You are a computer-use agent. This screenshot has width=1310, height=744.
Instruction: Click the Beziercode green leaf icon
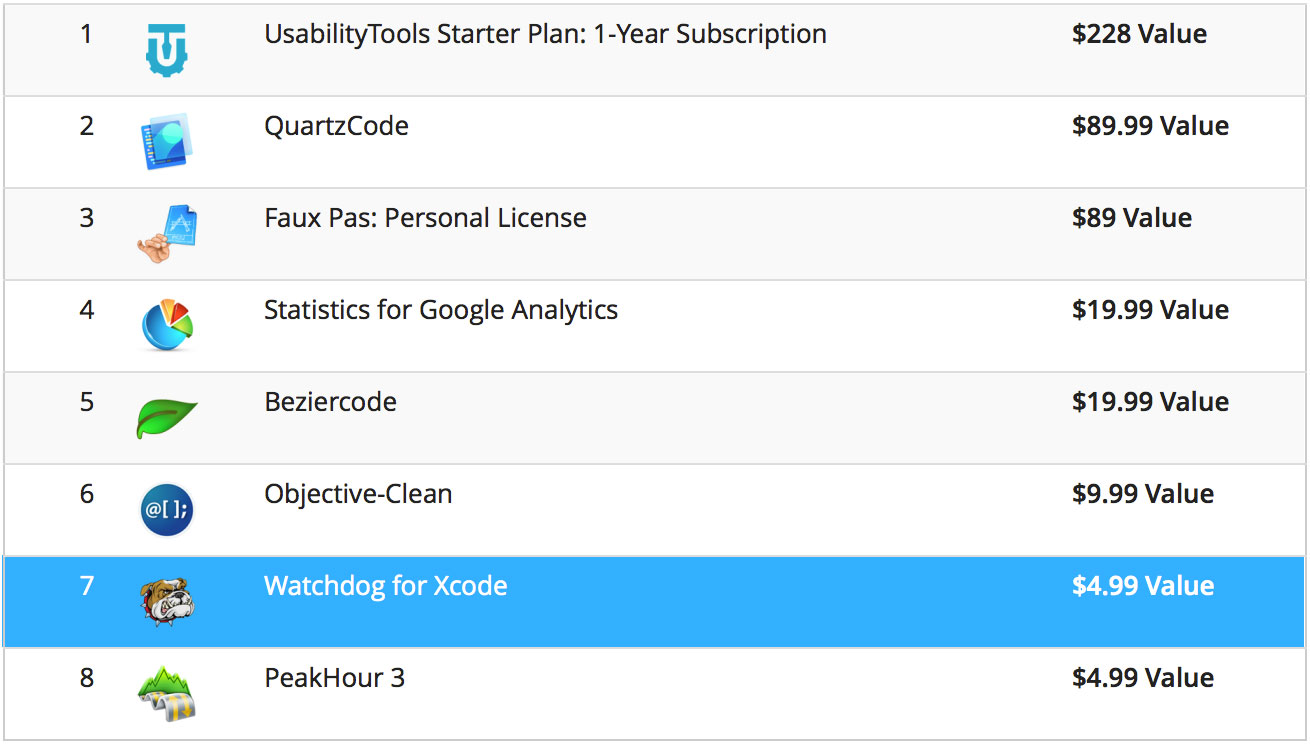tap(167, 418)
